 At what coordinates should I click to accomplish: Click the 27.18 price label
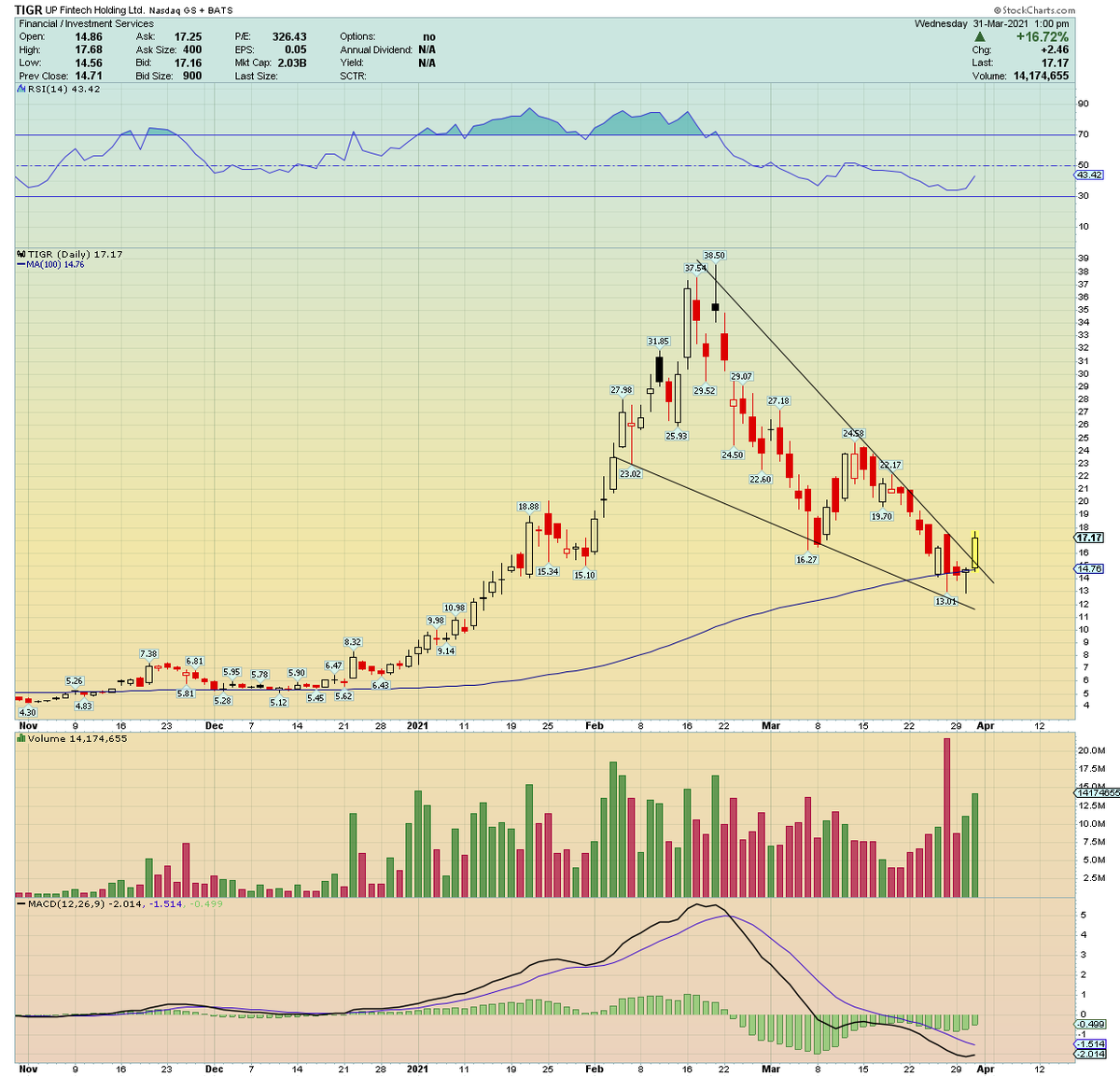[x=778, y=400]
